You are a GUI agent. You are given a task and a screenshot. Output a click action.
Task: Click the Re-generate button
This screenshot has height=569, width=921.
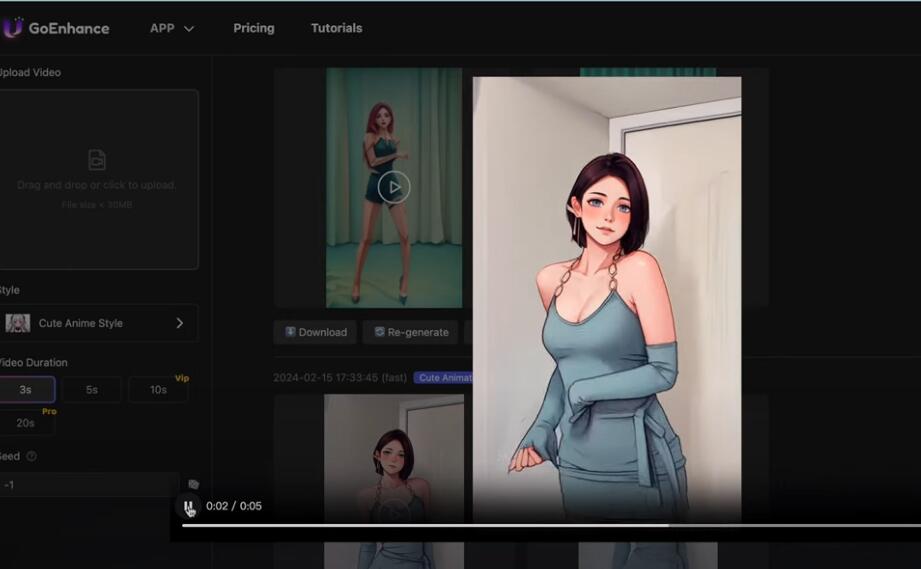(411, 332)
